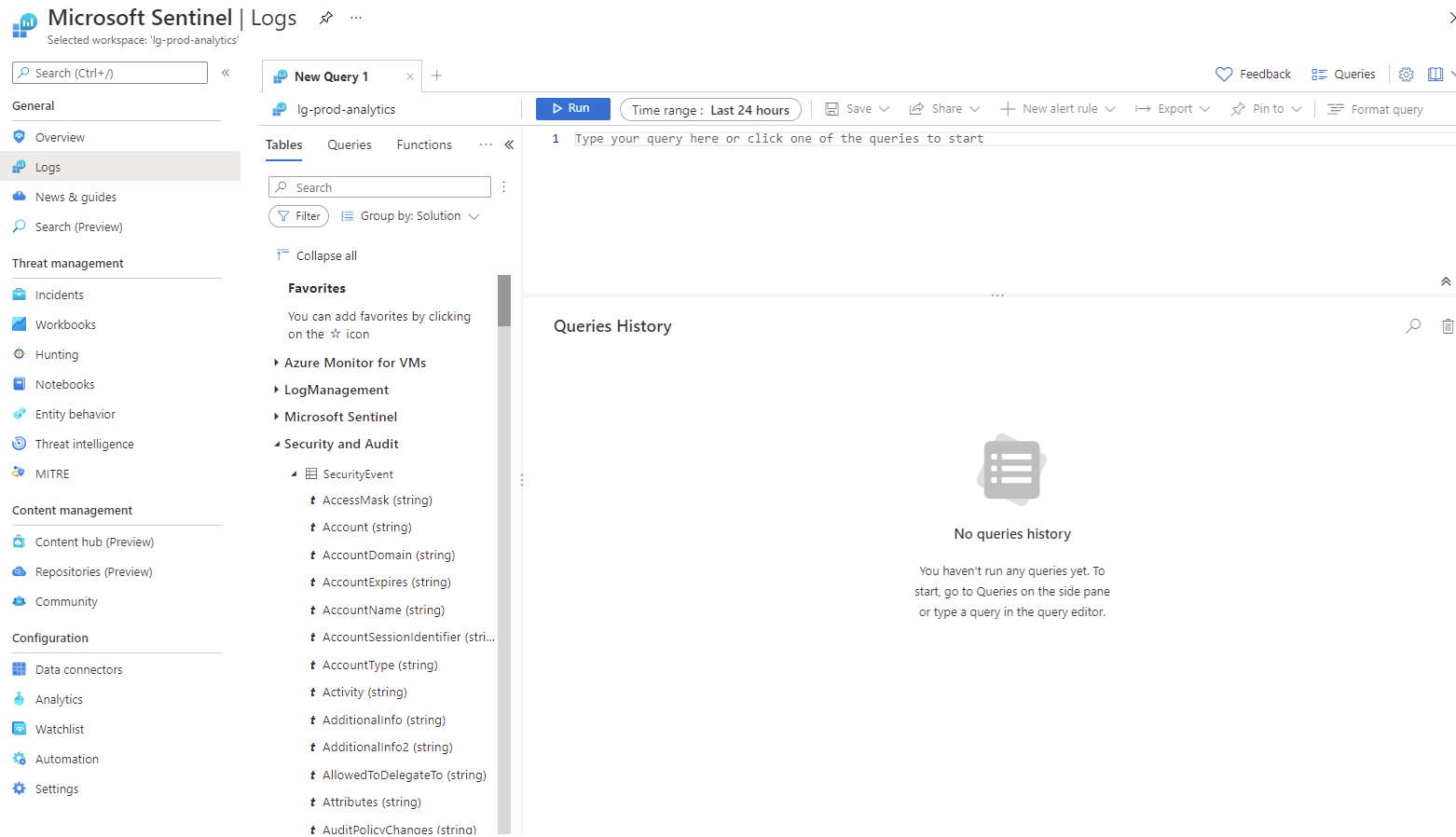
Task: Open the documentation book icon
Action: click(1435, 75)
